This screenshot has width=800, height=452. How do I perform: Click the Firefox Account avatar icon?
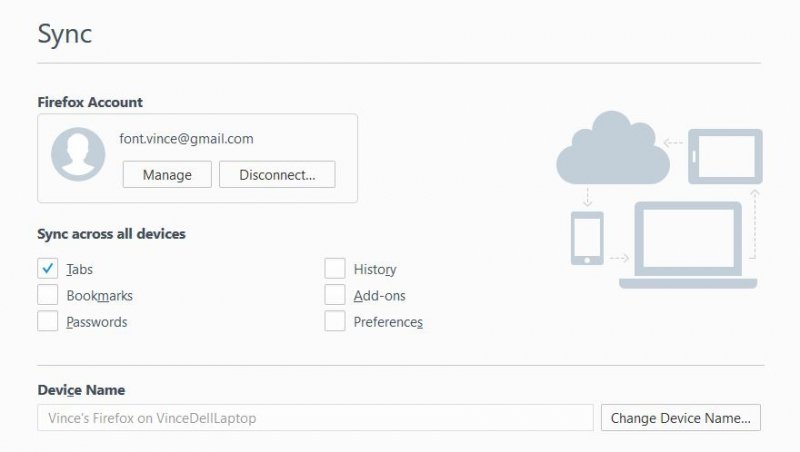[x=78, y=154]
